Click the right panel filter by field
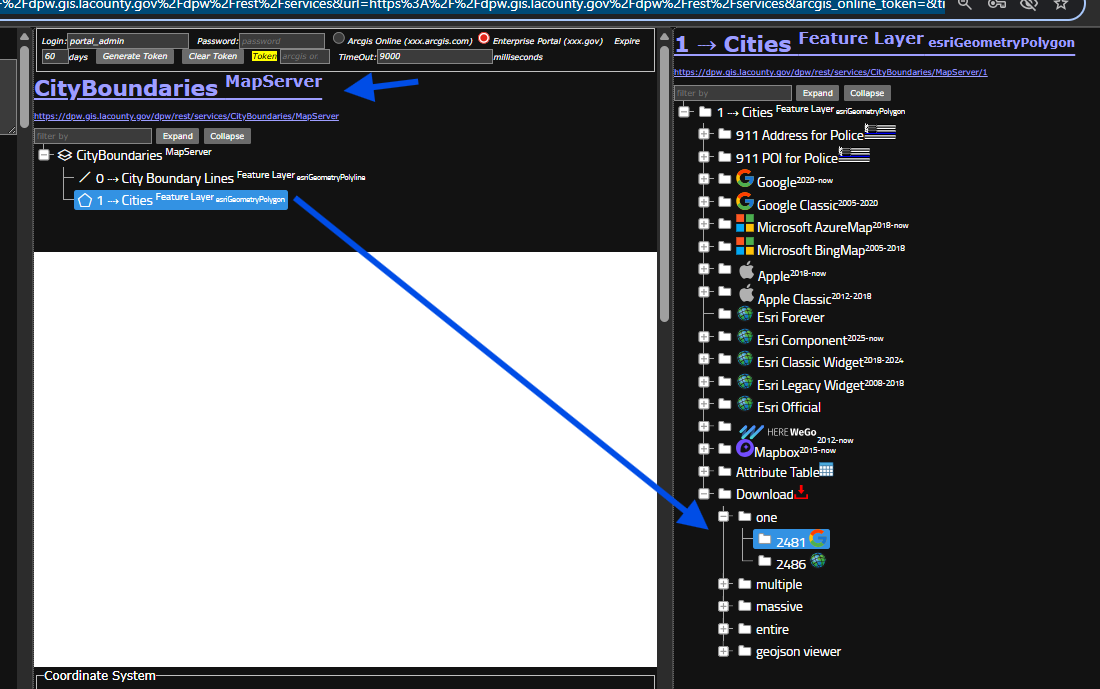The height and width of the screenshot is (689, 1100). coord(734,93)
